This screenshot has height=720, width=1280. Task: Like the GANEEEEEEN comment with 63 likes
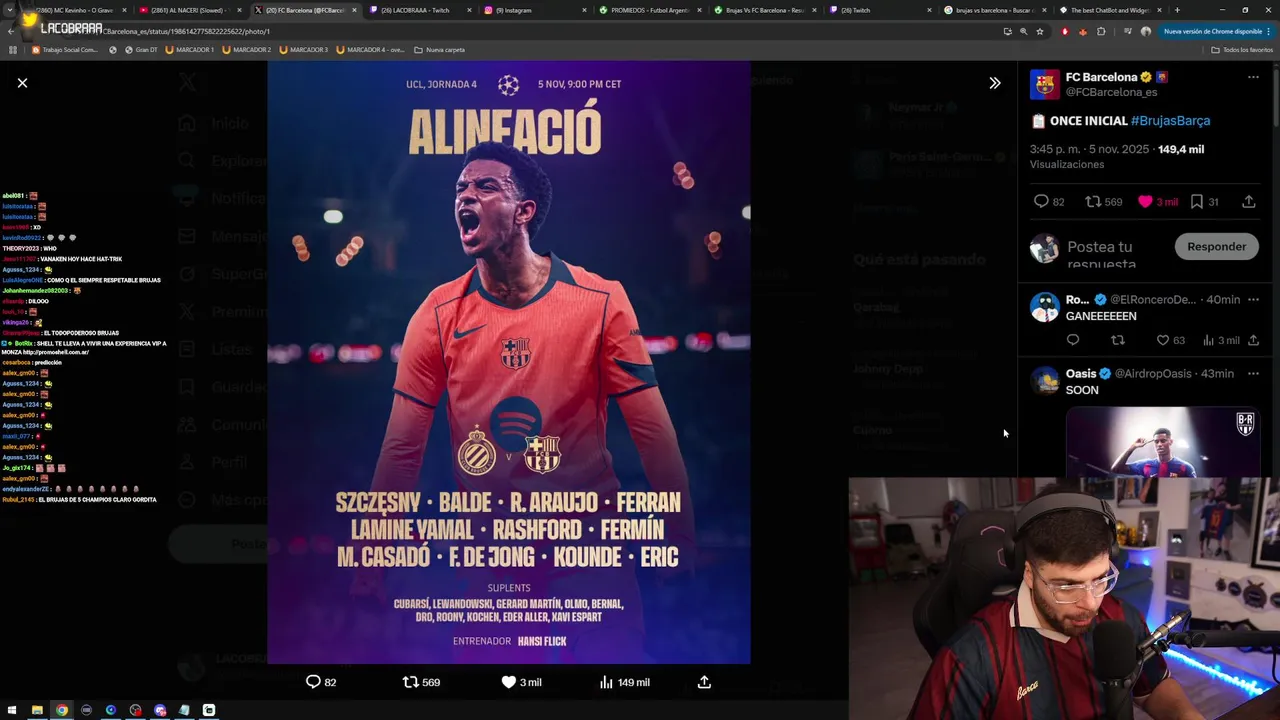click(1163, 340)
